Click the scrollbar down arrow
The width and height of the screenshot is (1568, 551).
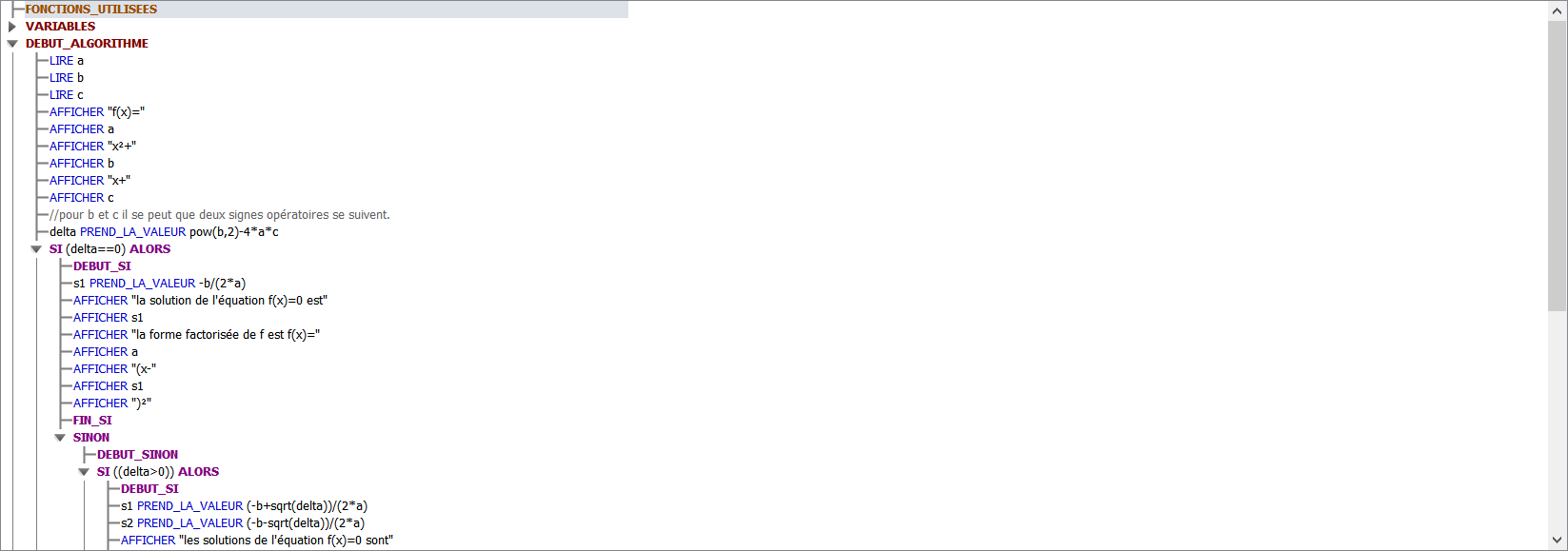[1558, 541]
